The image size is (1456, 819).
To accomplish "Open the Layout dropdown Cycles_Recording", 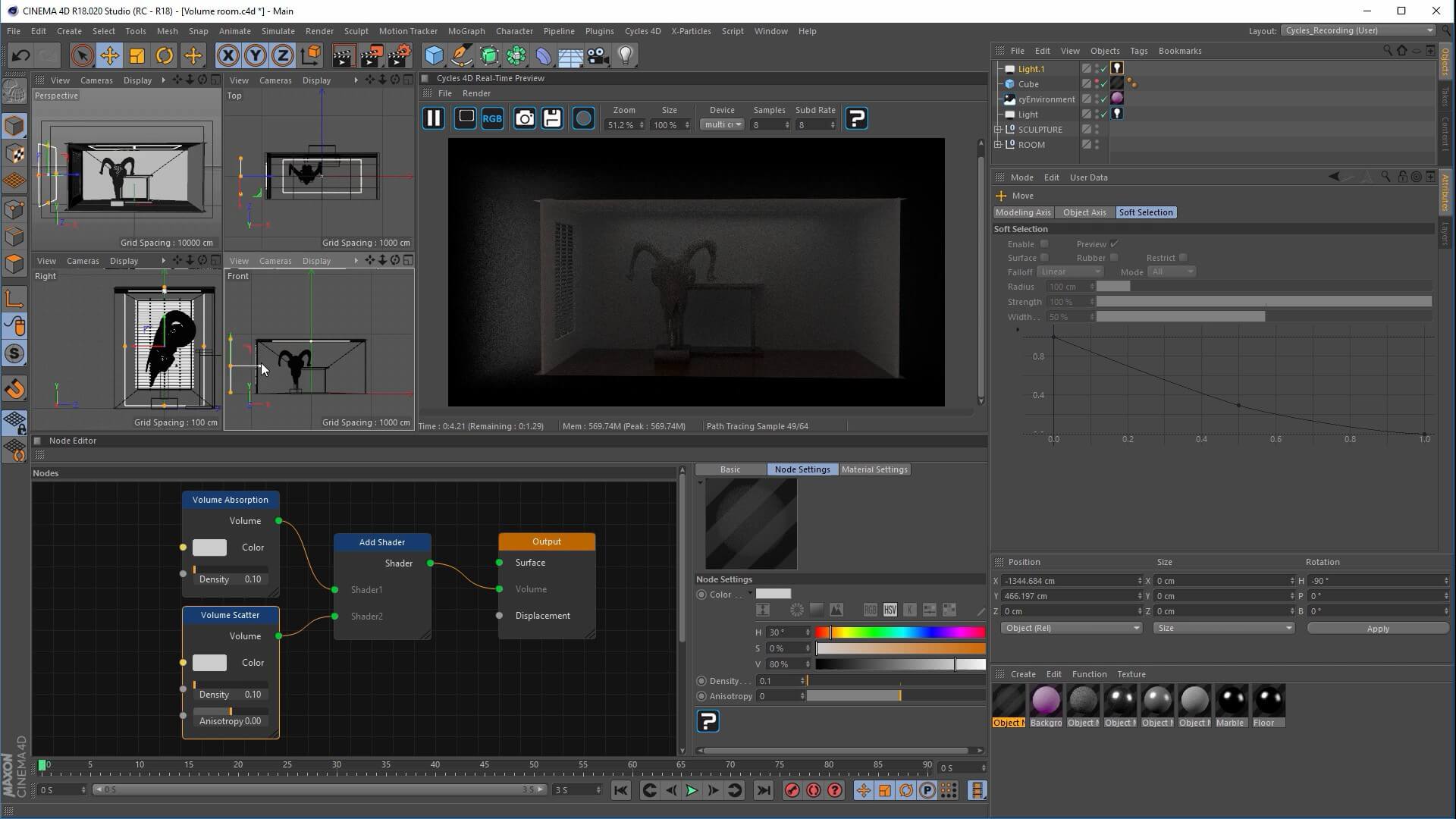I will (1358, 30).
